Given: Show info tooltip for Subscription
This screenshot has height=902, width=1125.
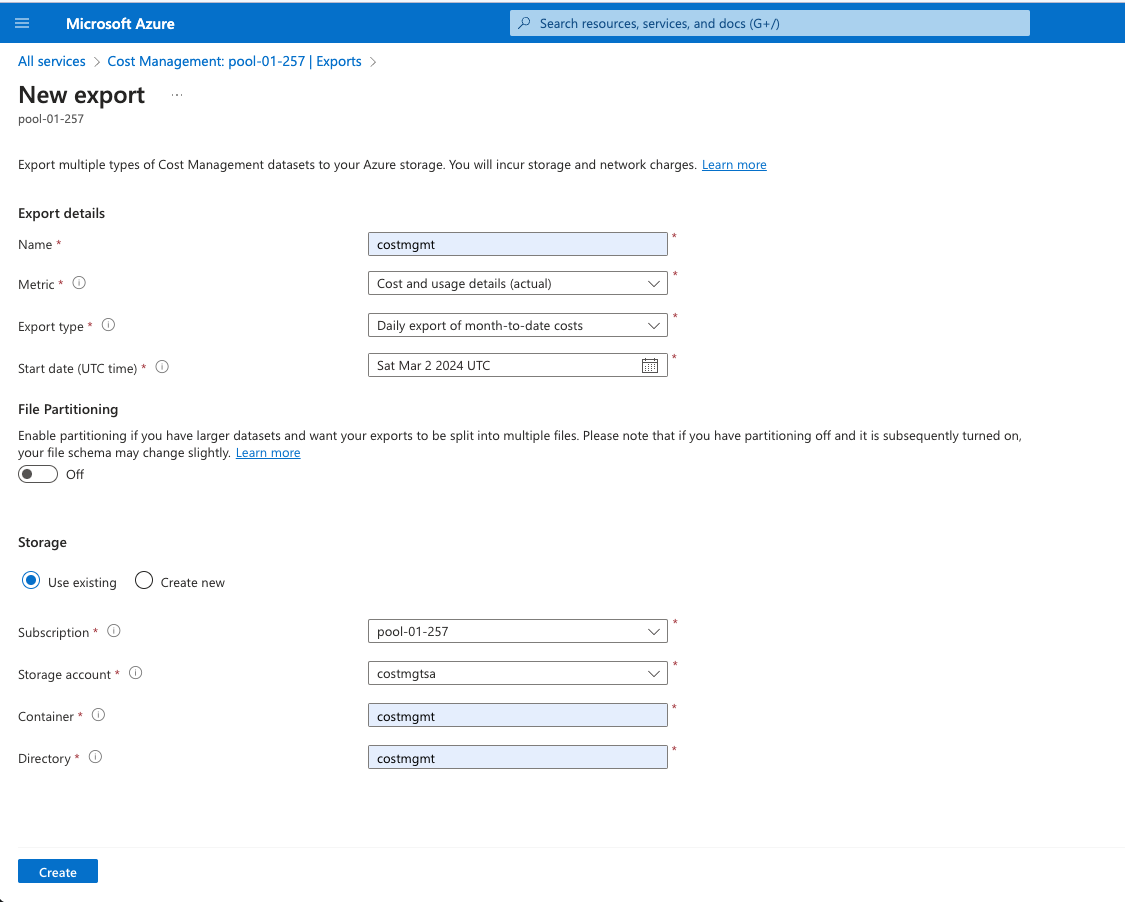Looking at the screenshot, I should click(x=114, y=631).
